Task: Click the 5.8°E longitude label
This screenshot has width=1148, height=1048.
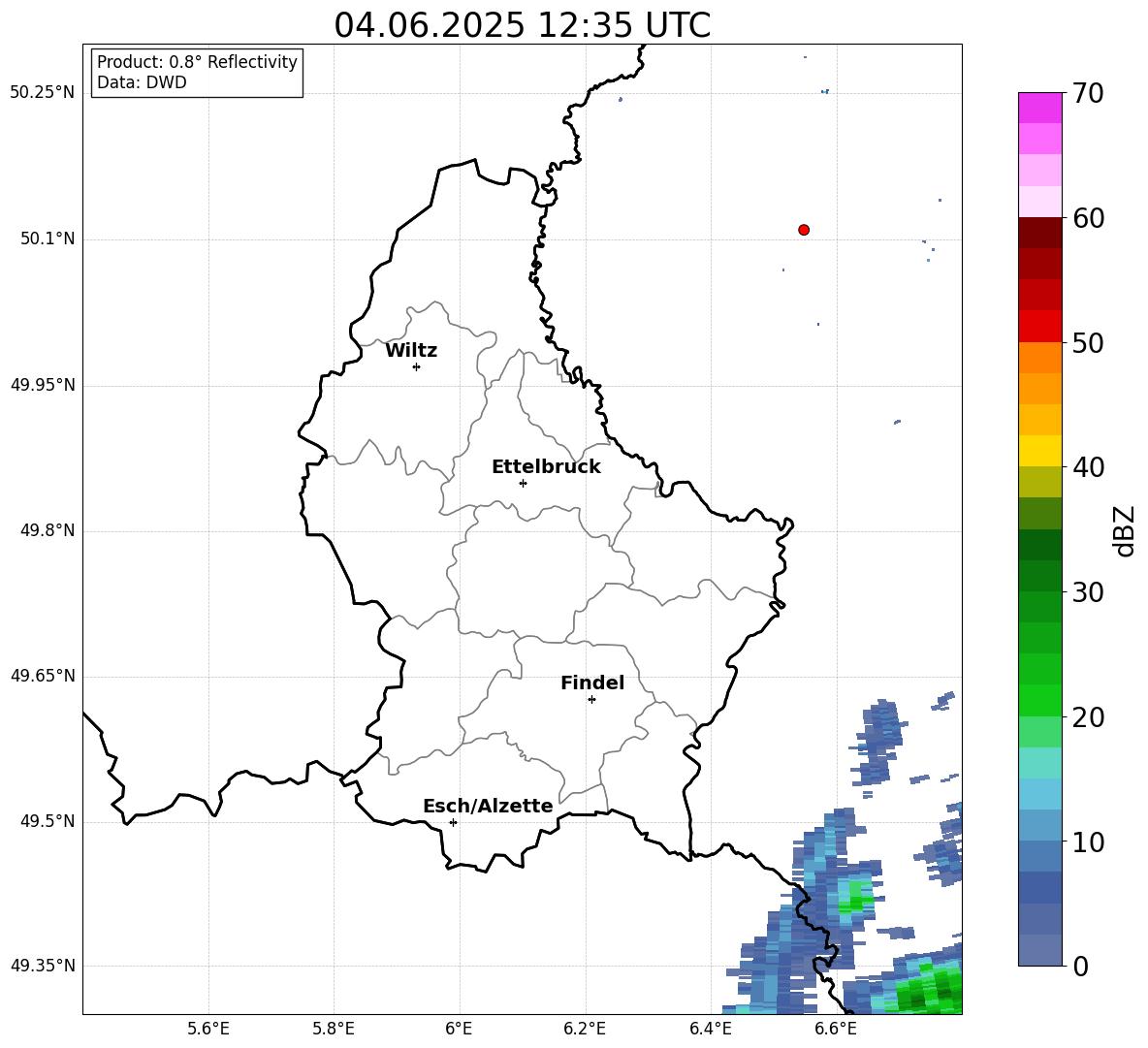Action: point(334,1029)
